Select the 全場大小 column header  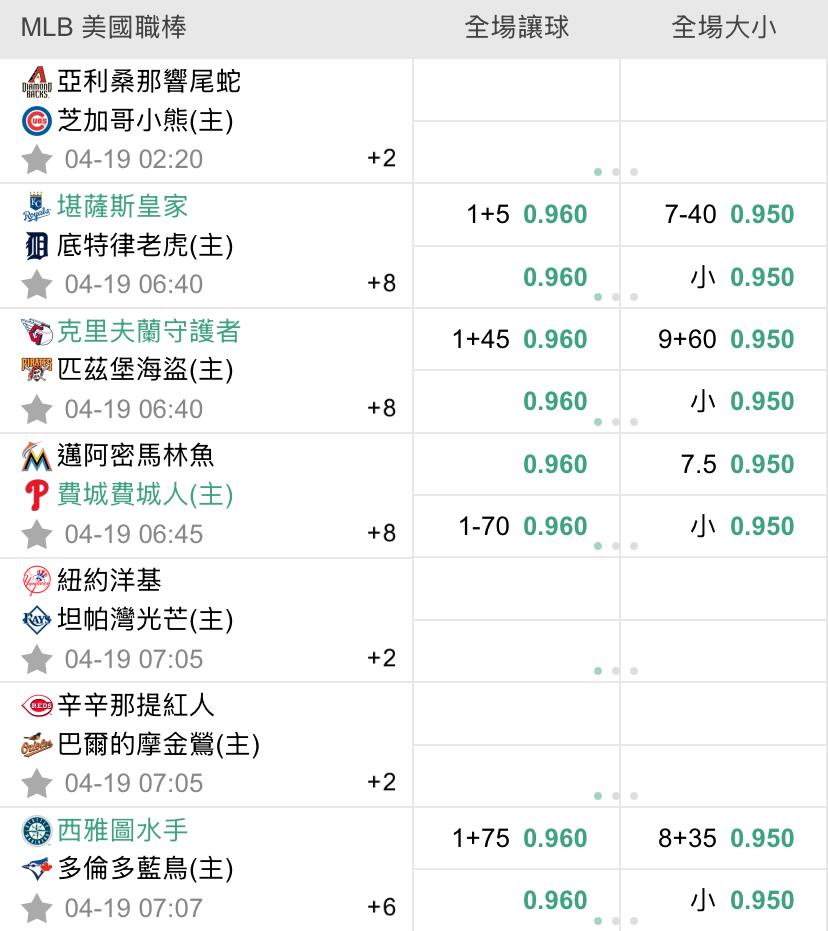[x=724, y=28]
